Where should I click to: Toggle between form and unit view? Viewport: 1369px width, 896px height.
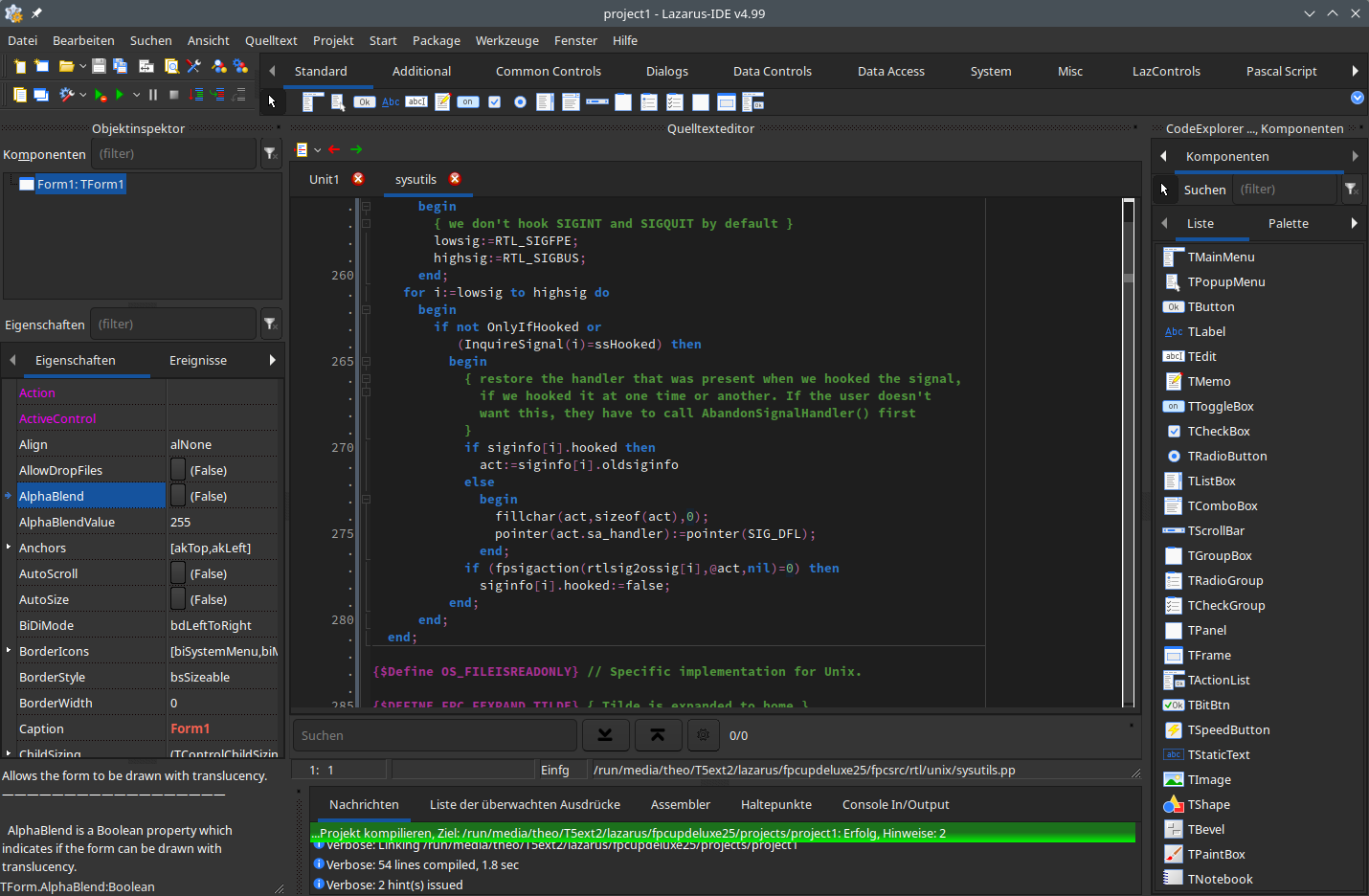coord(146,66)
